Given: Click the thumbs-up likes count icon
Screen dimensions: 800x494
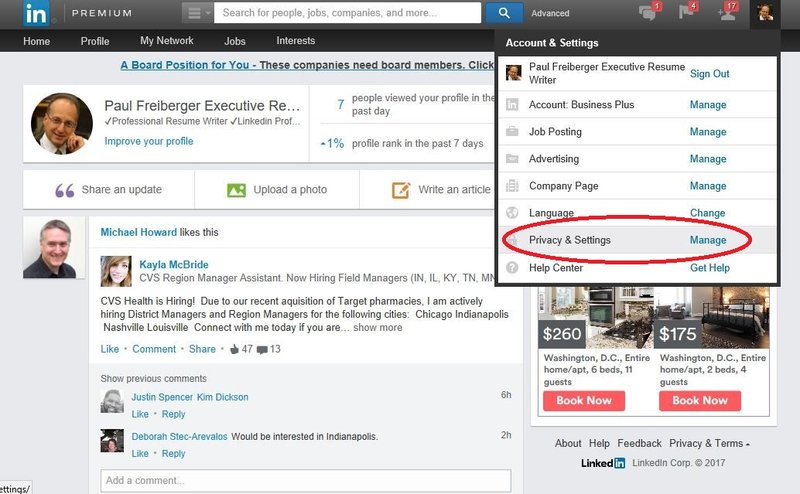Looking at the screenshot, I should point(234,350).
